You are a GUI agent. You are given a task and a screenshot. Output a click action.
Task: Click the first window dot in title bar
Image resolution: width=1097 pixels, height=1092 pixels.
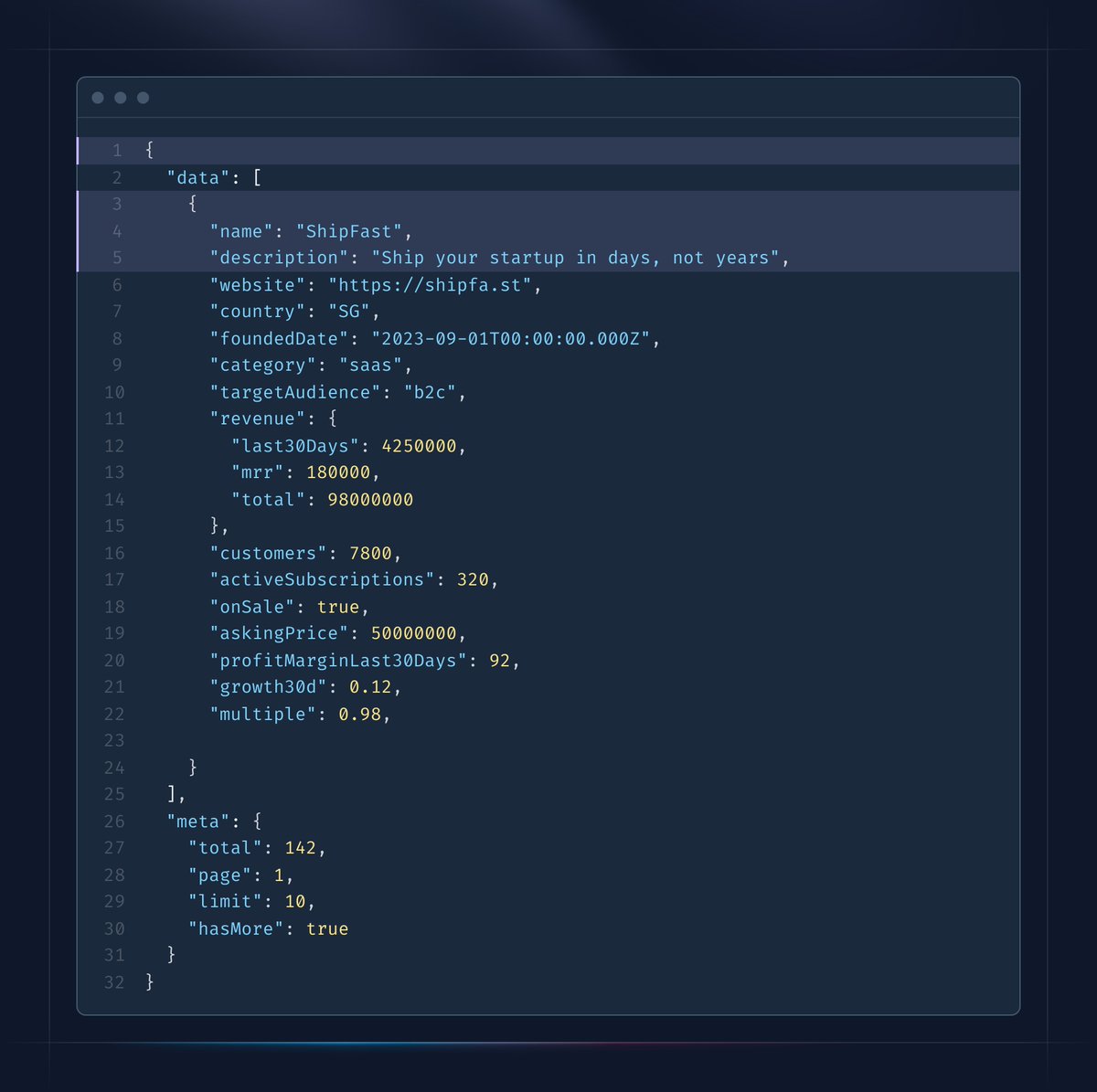(98, 98)
